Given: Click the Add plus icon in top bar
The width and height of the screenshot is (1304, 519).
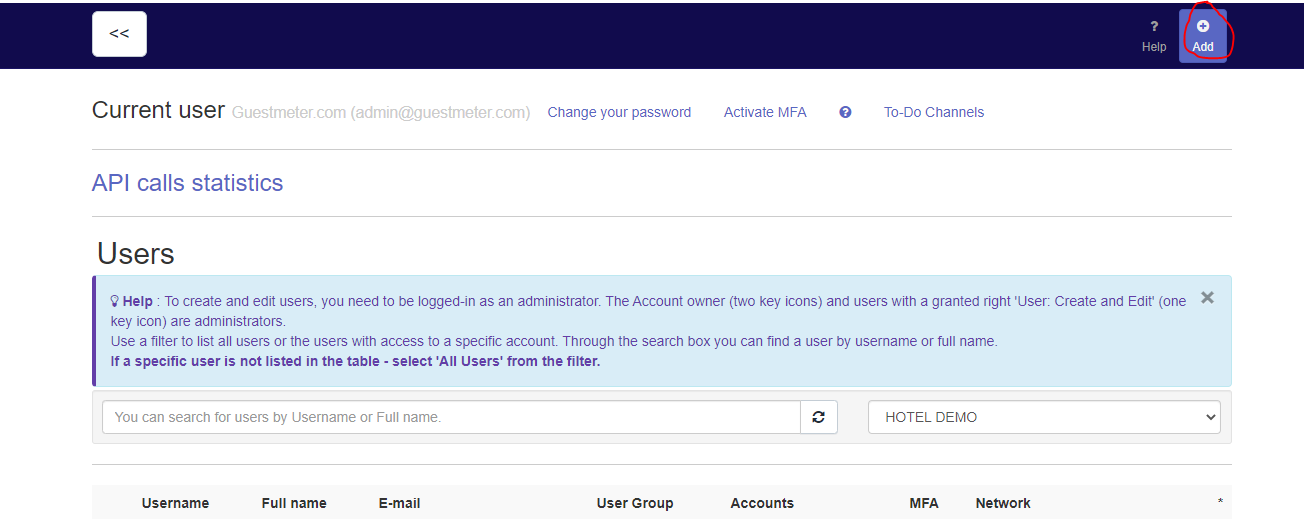Looking at the screenshot, I should tap(1203, 27).
